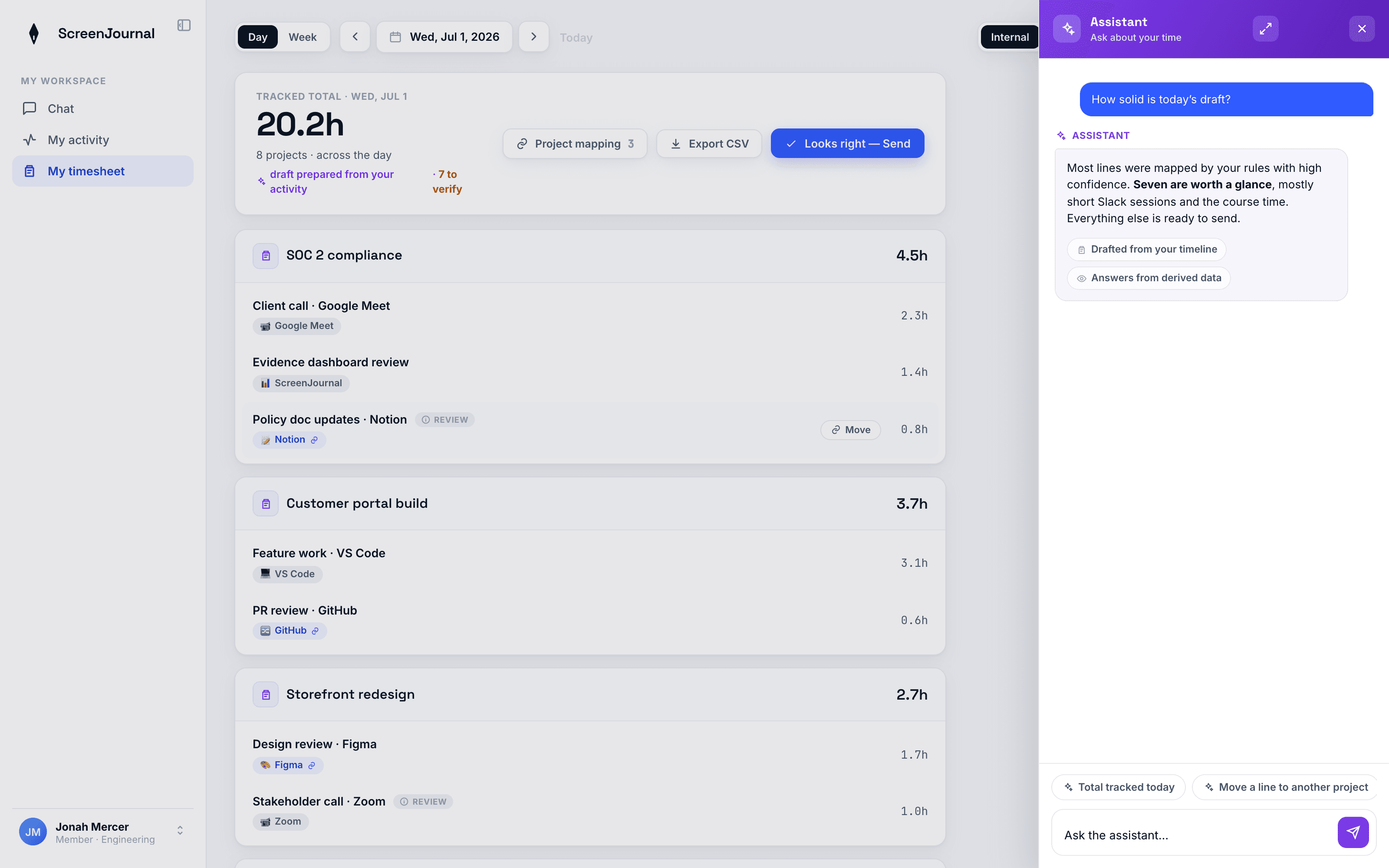Screen dimensions: 1389x868
Task: Click Export CSV
Action: click(x=709, y=144)
